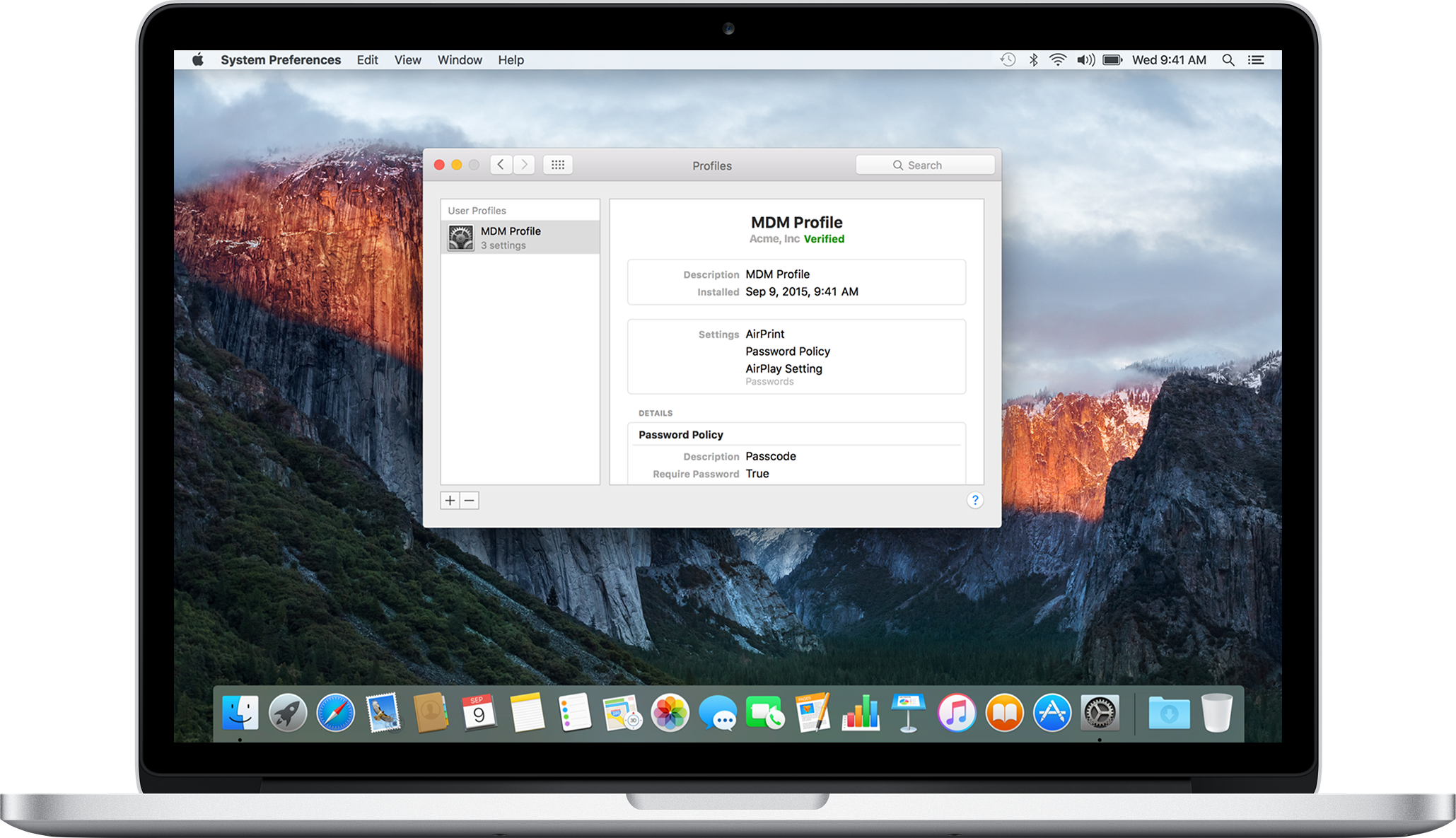The image size is (1456, 838).
Task: Open iBooks in the Dock
Action: point(1004,713)
